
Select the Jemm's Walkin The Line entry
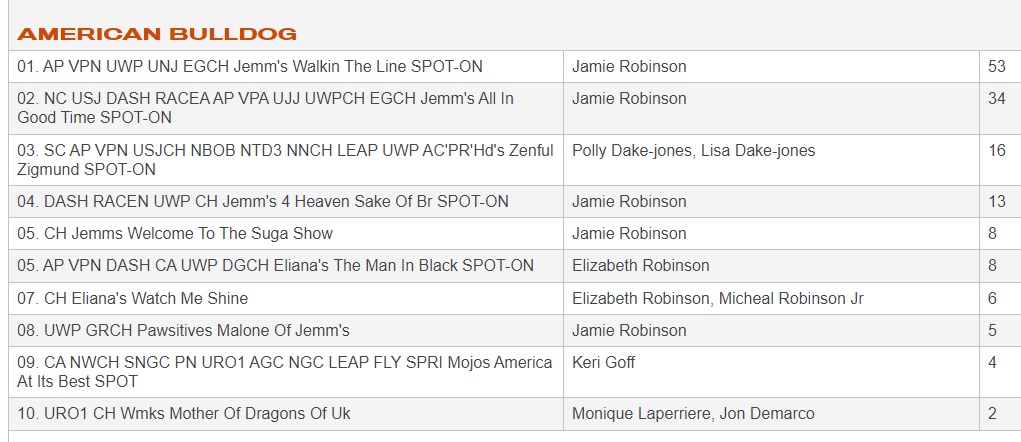(250, 67)
